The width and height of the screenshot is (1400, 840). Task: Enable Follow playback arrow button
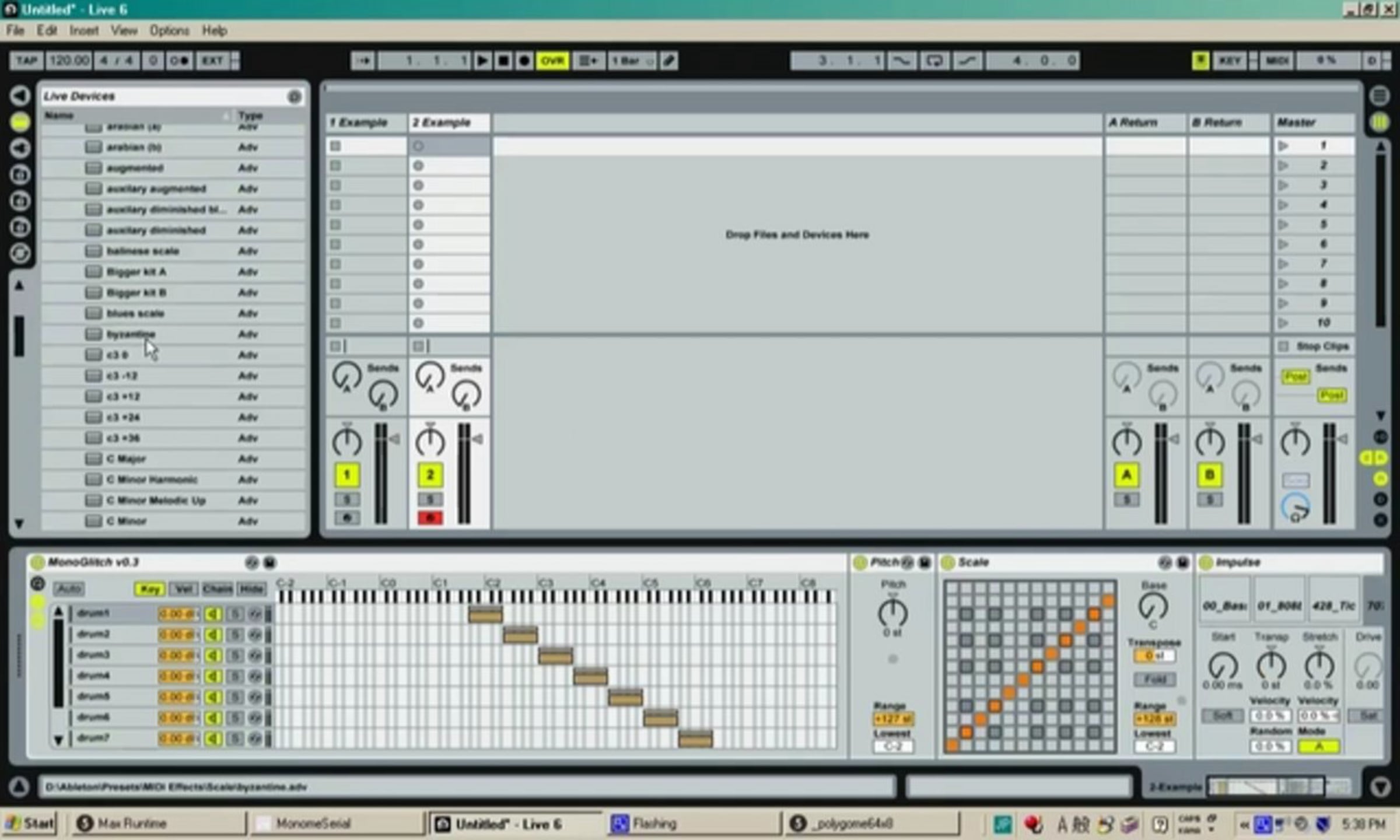click(363, 61)
